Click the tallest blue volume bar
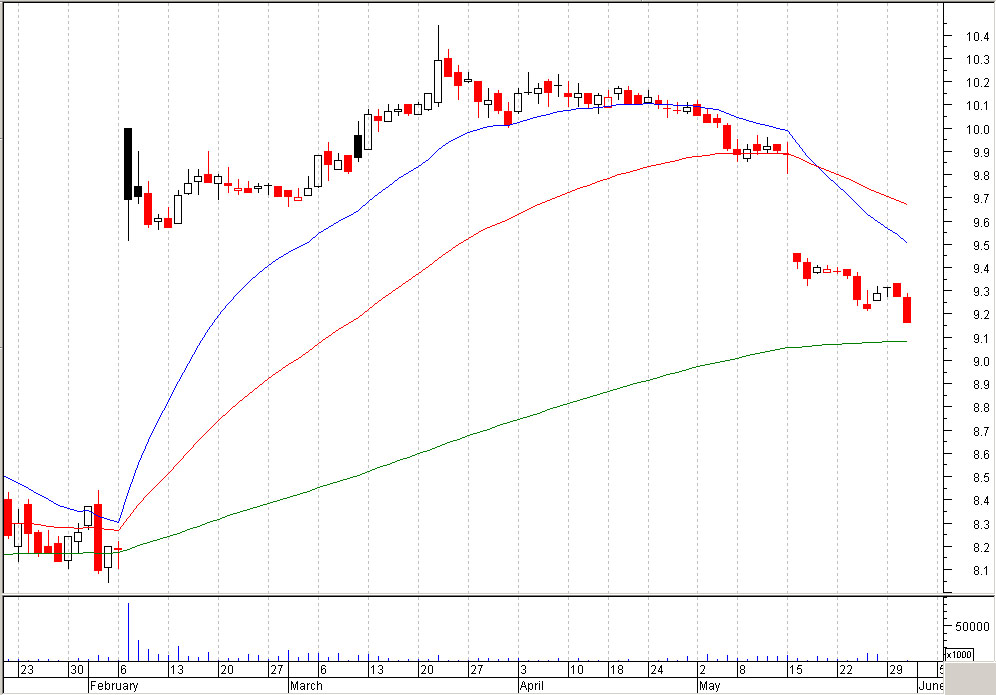 click(128, 632)
